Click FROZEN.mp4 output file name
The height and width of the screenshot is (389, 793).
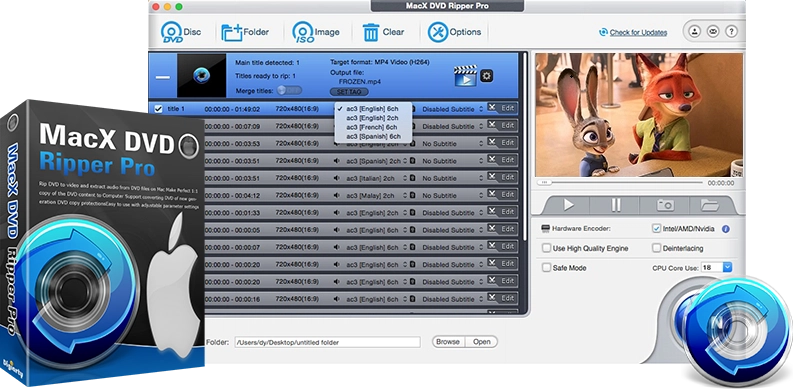360,81
